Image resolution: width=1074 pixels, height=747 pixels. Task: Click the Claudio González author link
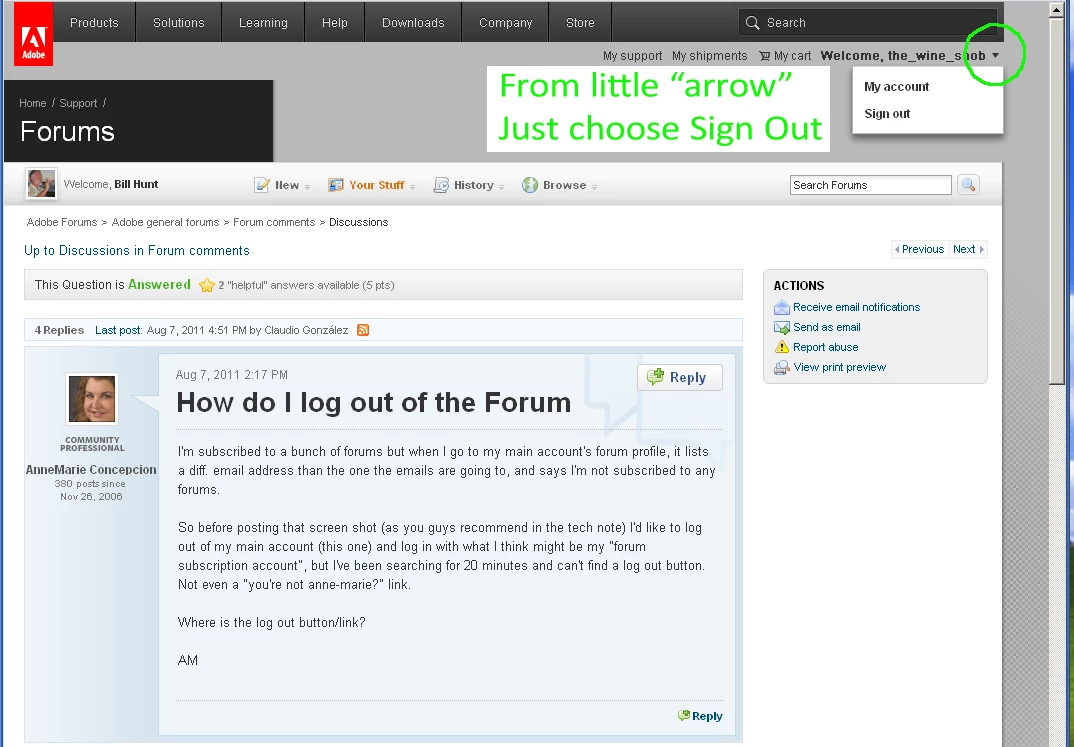click(306, 331)
